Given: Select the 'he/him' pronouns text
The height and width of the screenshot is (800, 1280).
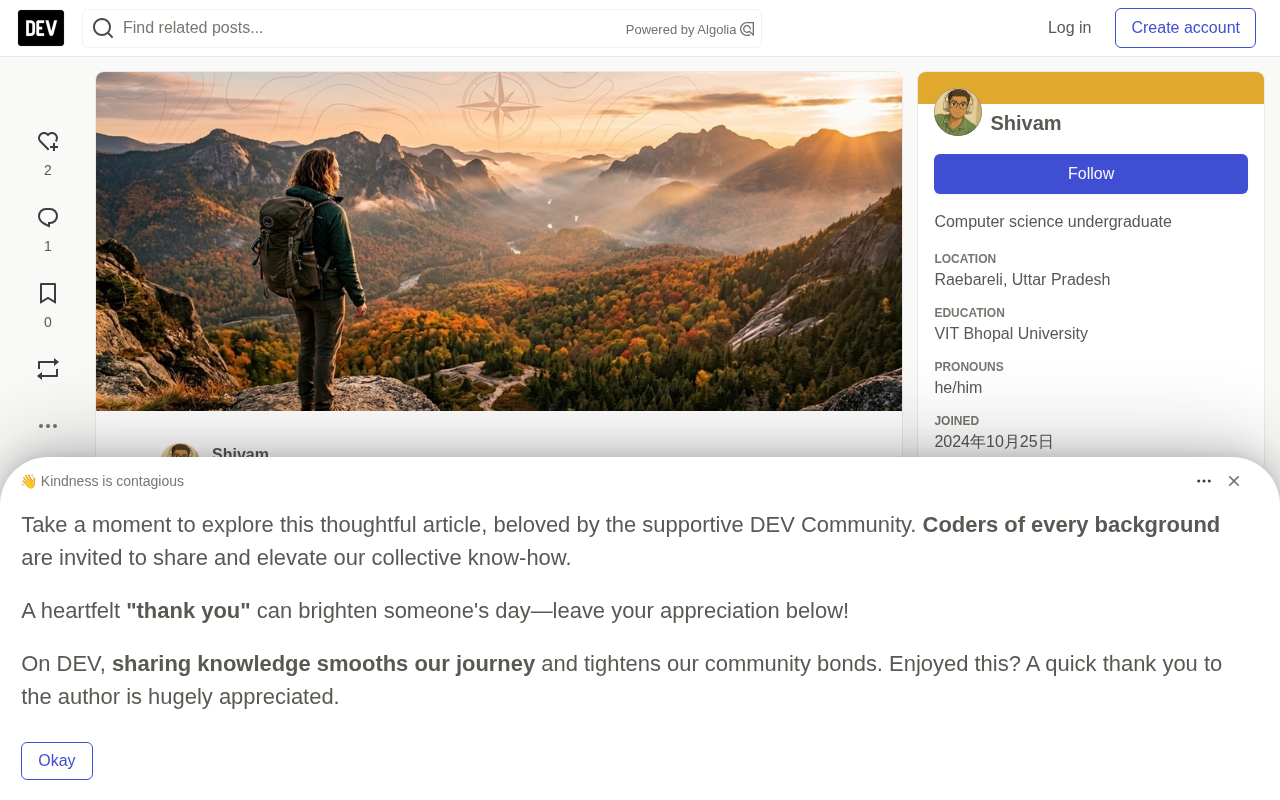Looking at the screenshot, I should pos(958,388).
